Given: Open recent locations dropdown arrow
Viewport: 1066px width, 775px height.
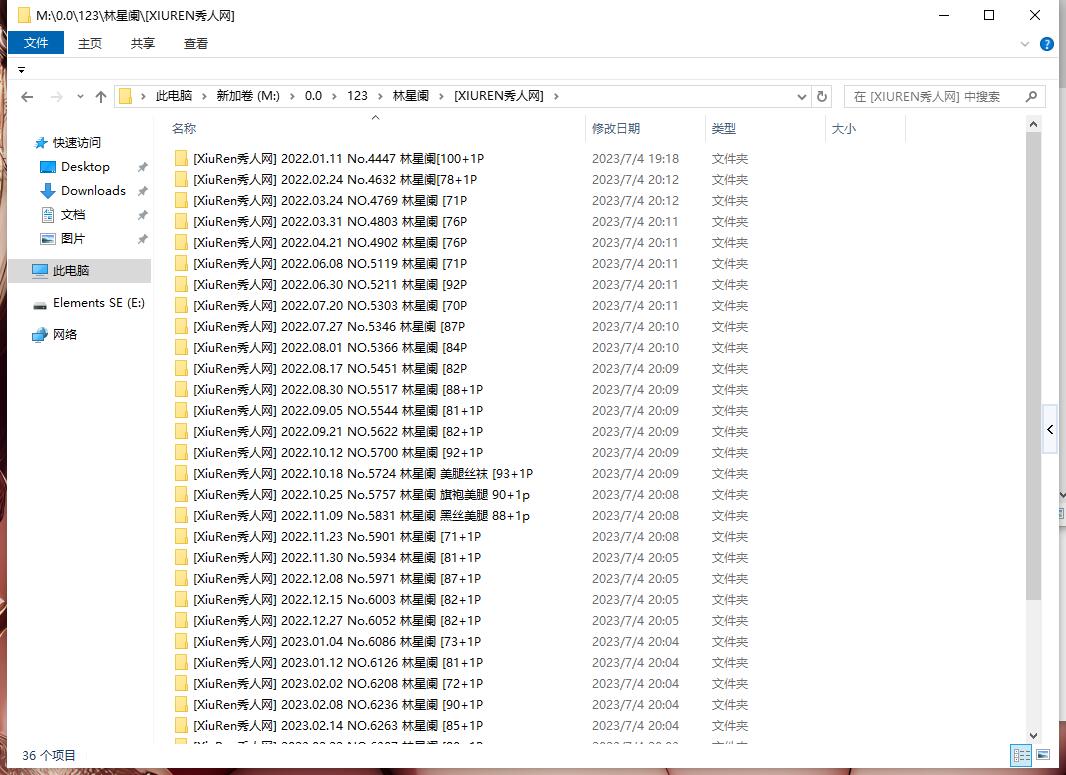Looking at the screenshot, I should click(x=79, y=97).
